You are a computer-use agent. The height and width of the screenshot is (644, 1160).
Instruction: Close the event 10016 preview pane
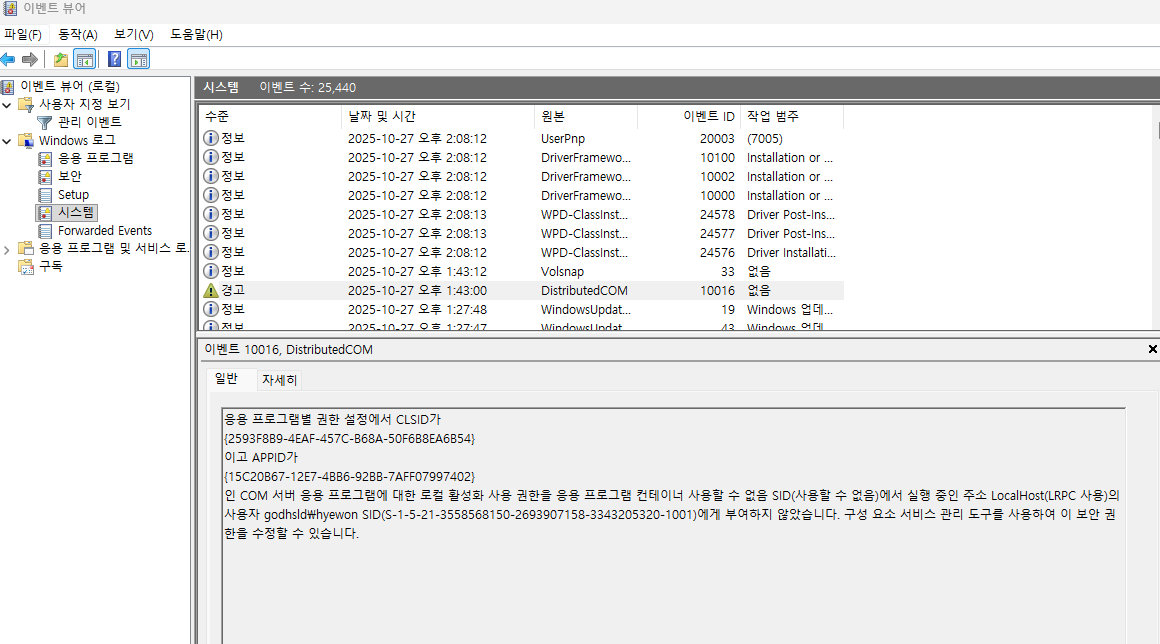pyautogui.click(x=1152, y=349)
